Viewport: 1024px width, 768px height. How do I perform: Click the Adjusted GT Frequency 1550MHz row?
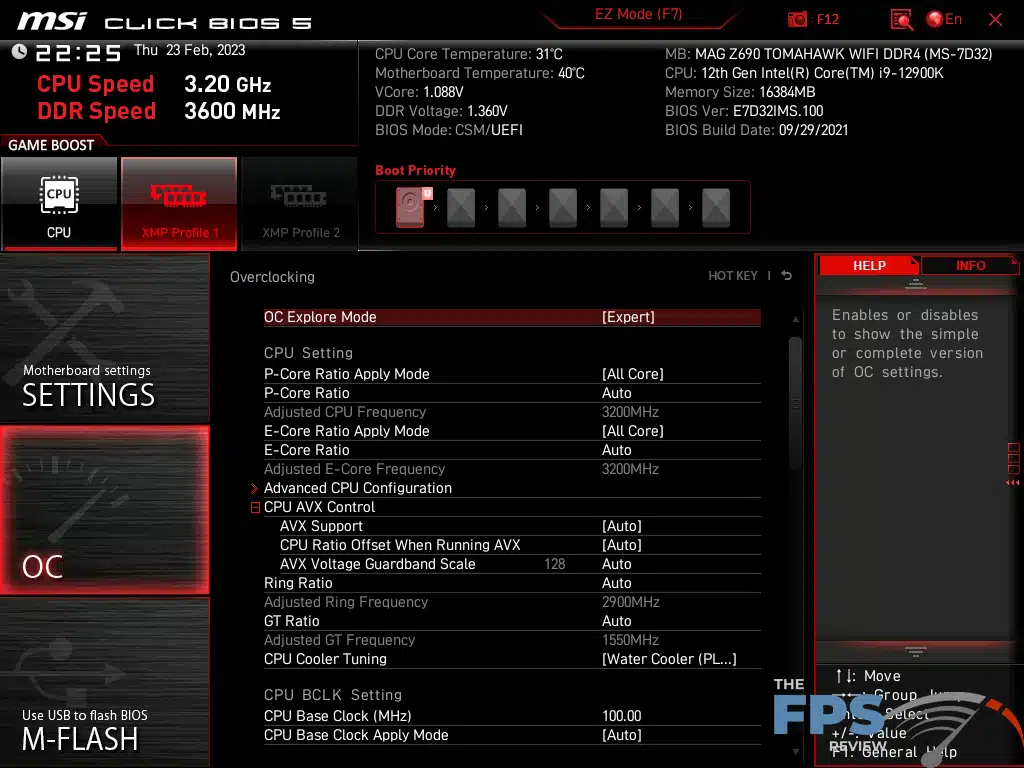coord(512,640)
